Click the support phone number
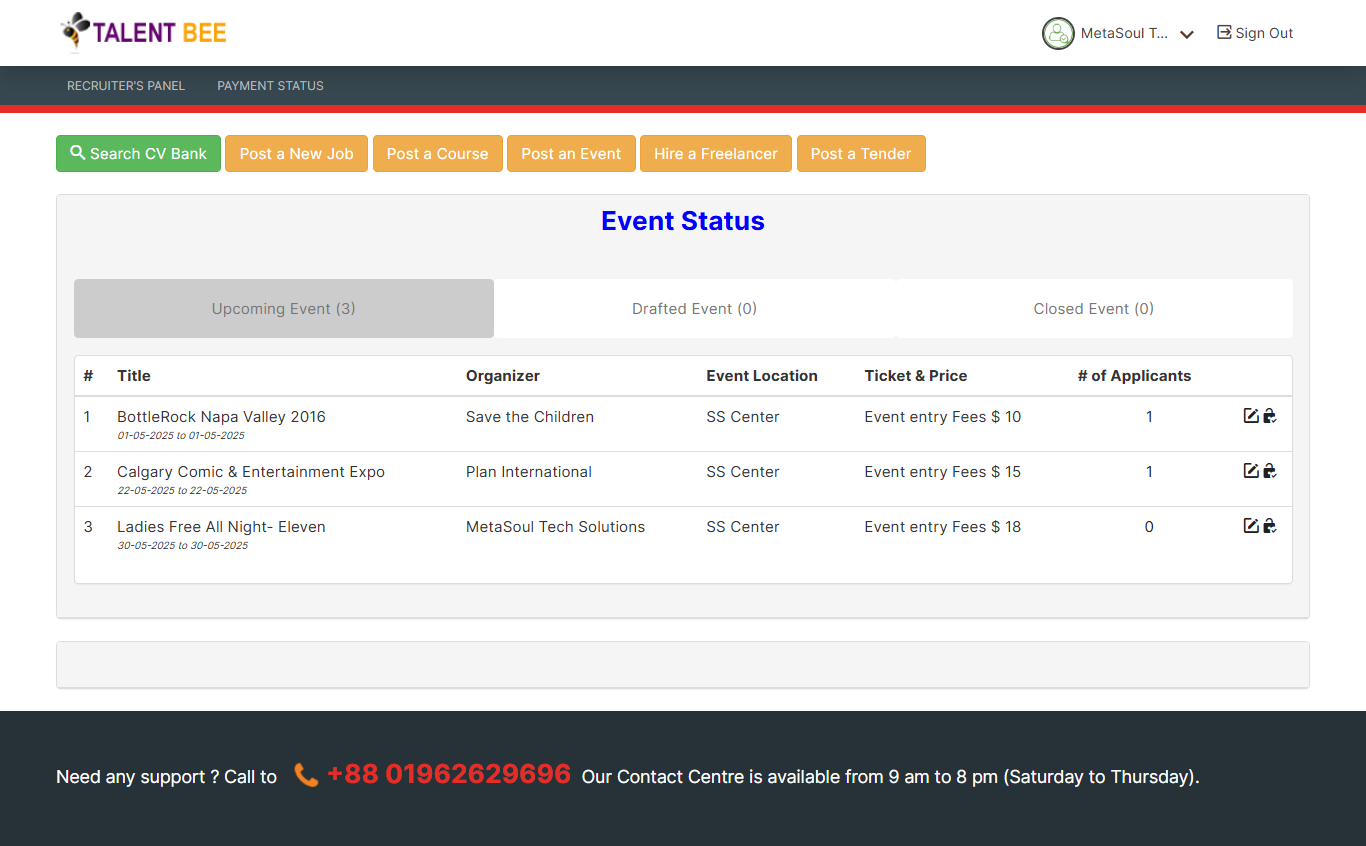 pyautogui.click(x=448, y=775)
